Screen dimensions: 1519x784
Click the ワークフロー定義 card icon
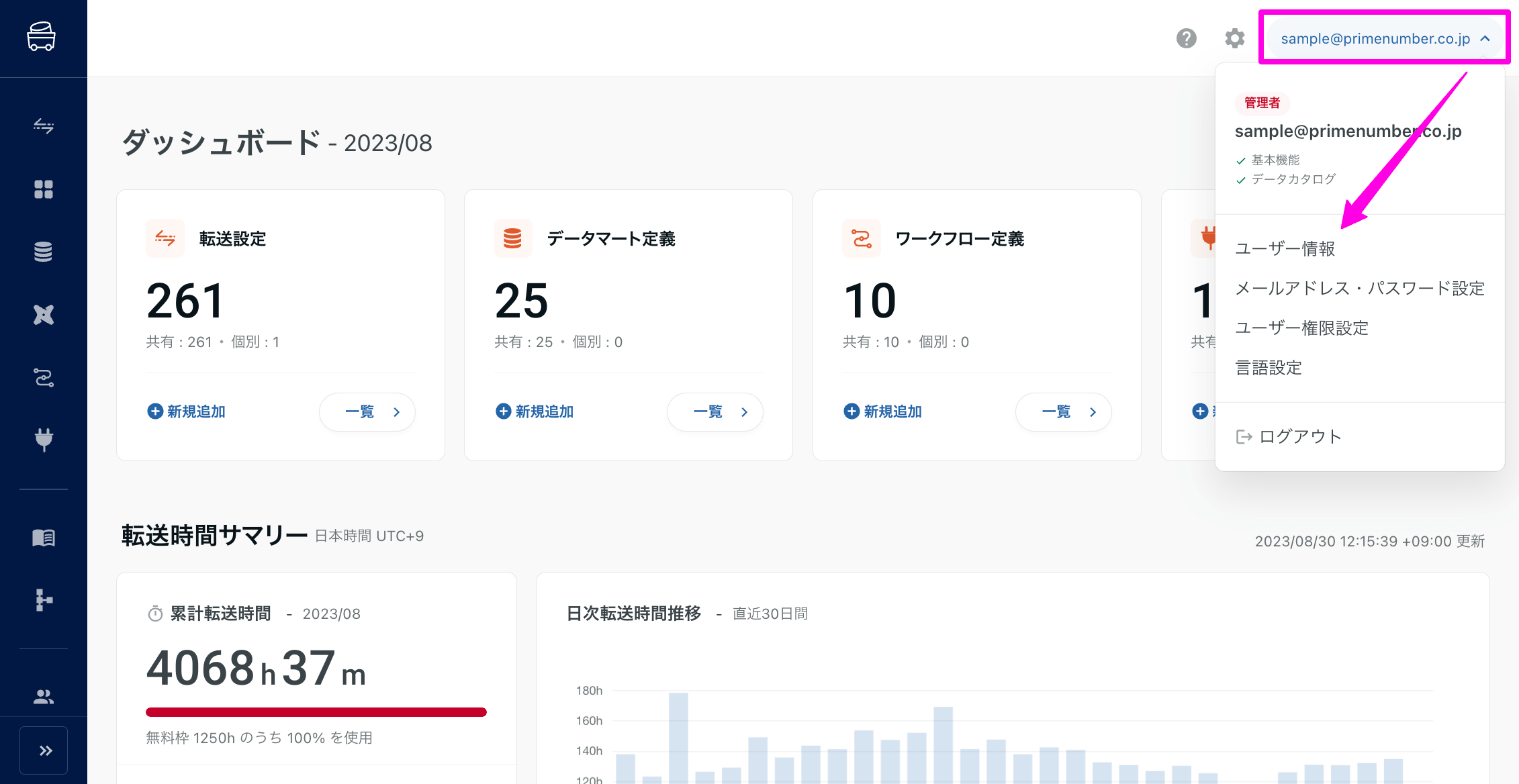point(862,238)
